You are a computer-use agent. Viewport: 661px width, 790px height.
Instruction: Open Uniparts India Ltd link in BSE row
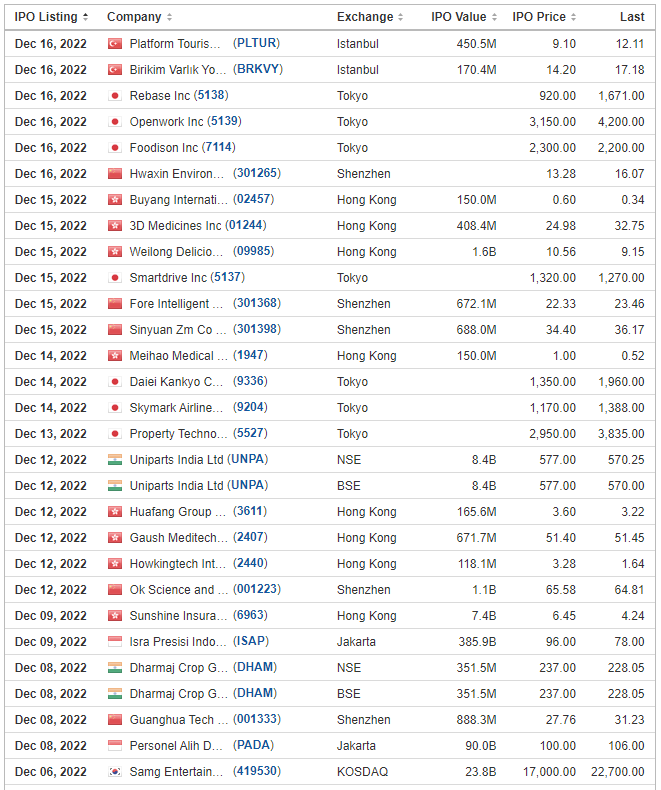pos(176,486)
